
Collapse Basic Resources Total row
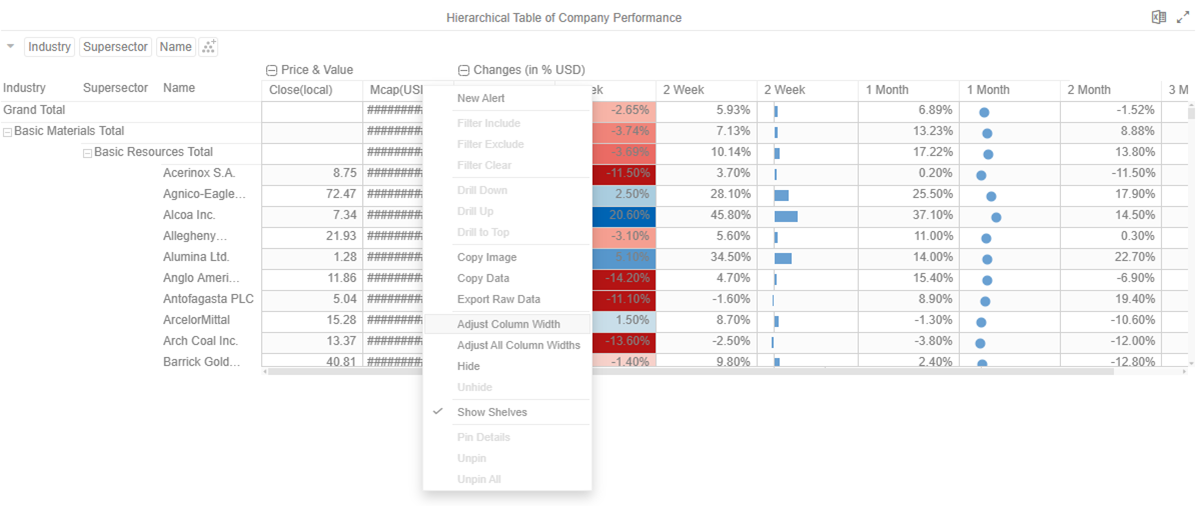pos(87,153)
